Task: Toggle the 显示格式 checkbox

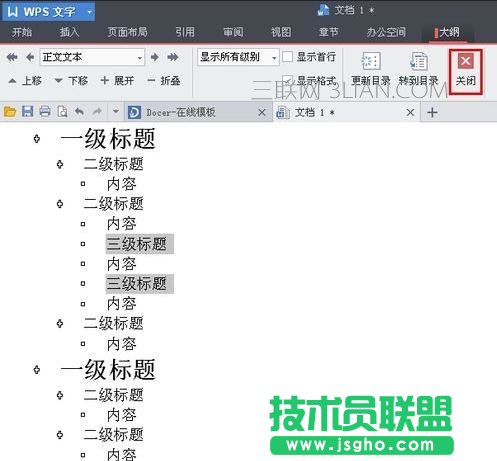Action: pyautogui.click(x=287, y=80)
